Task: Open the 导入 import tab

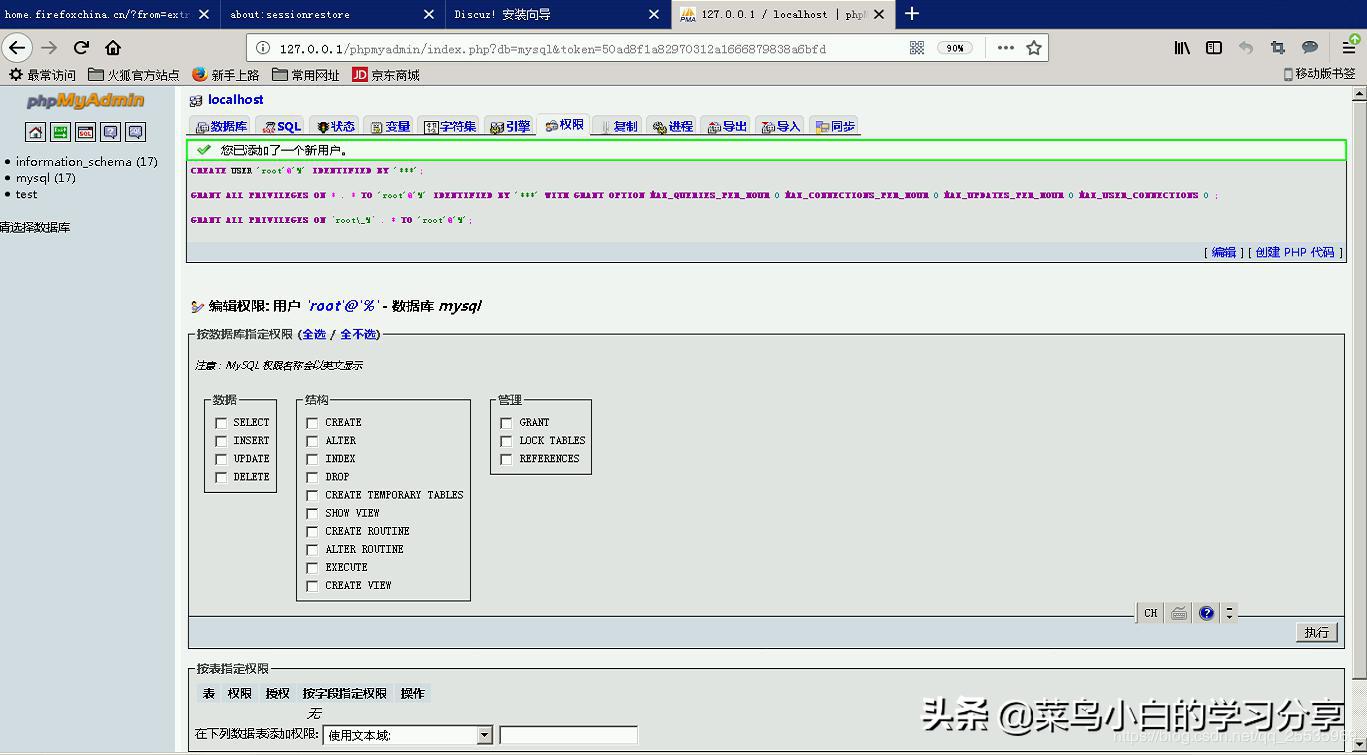Action: point(780,126)
